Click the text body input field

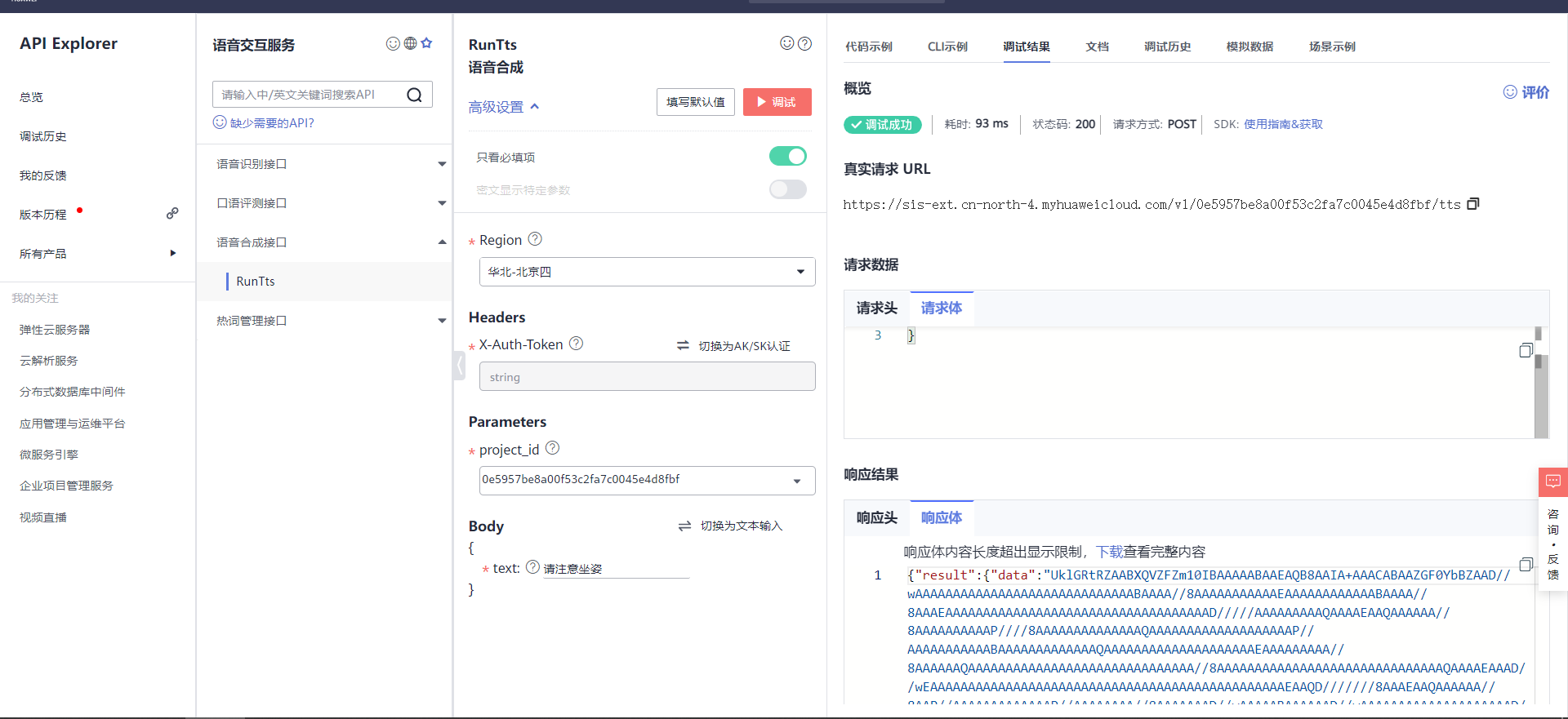[616, 569]
